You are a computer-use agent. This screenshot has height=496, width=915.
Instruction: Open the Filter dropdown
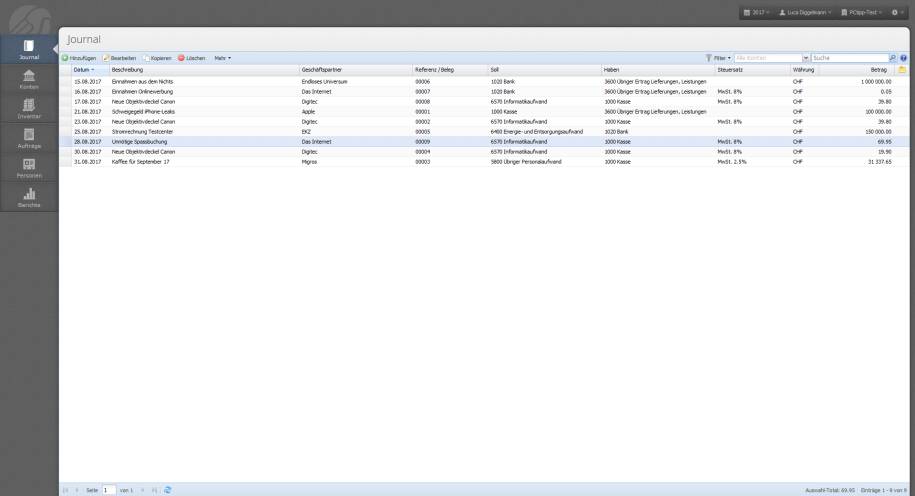pyautogui.click(x=718, y=58)
